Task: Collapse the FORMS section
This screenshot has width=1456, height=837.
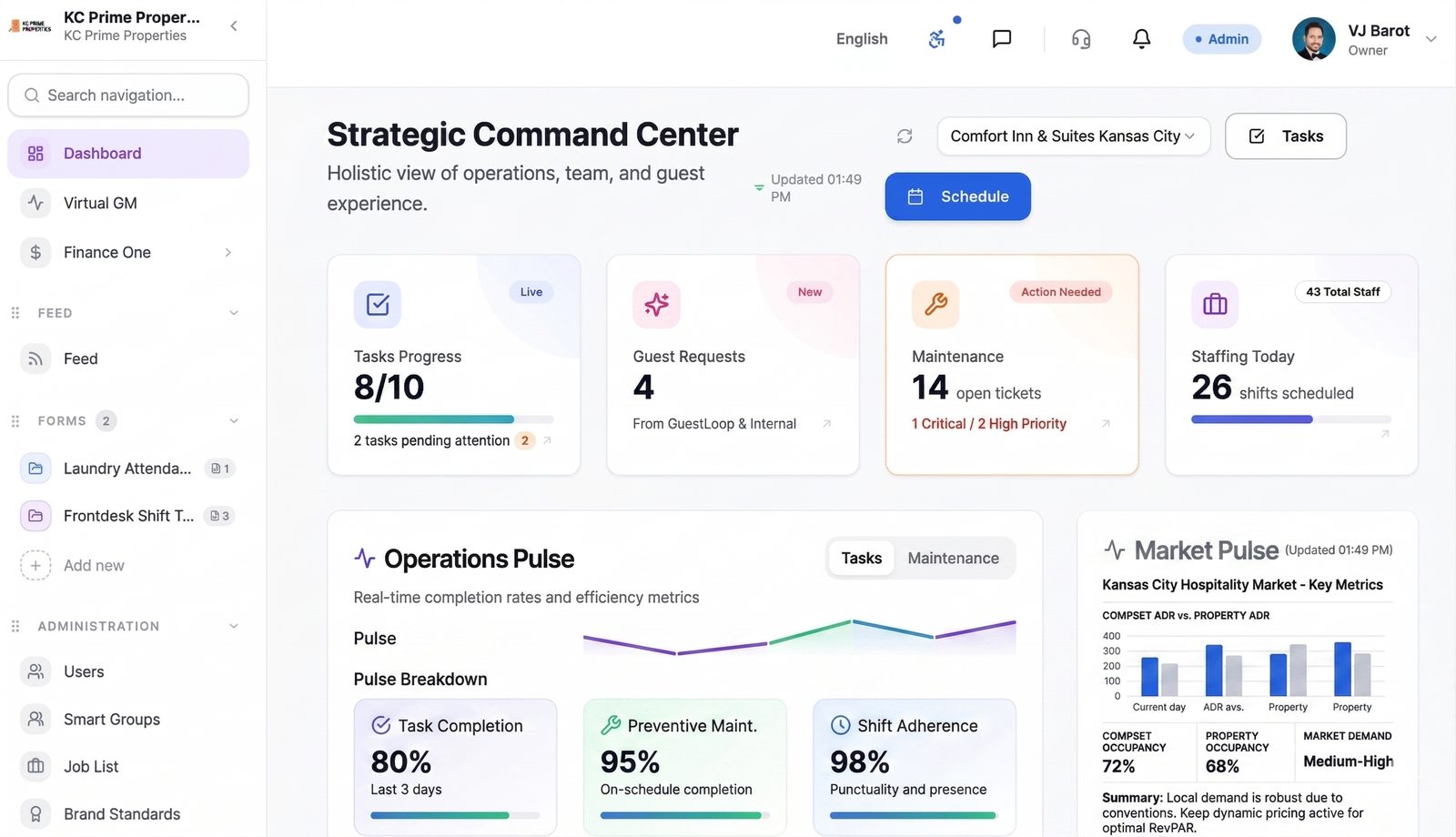Action: click(x=235, y=420)
